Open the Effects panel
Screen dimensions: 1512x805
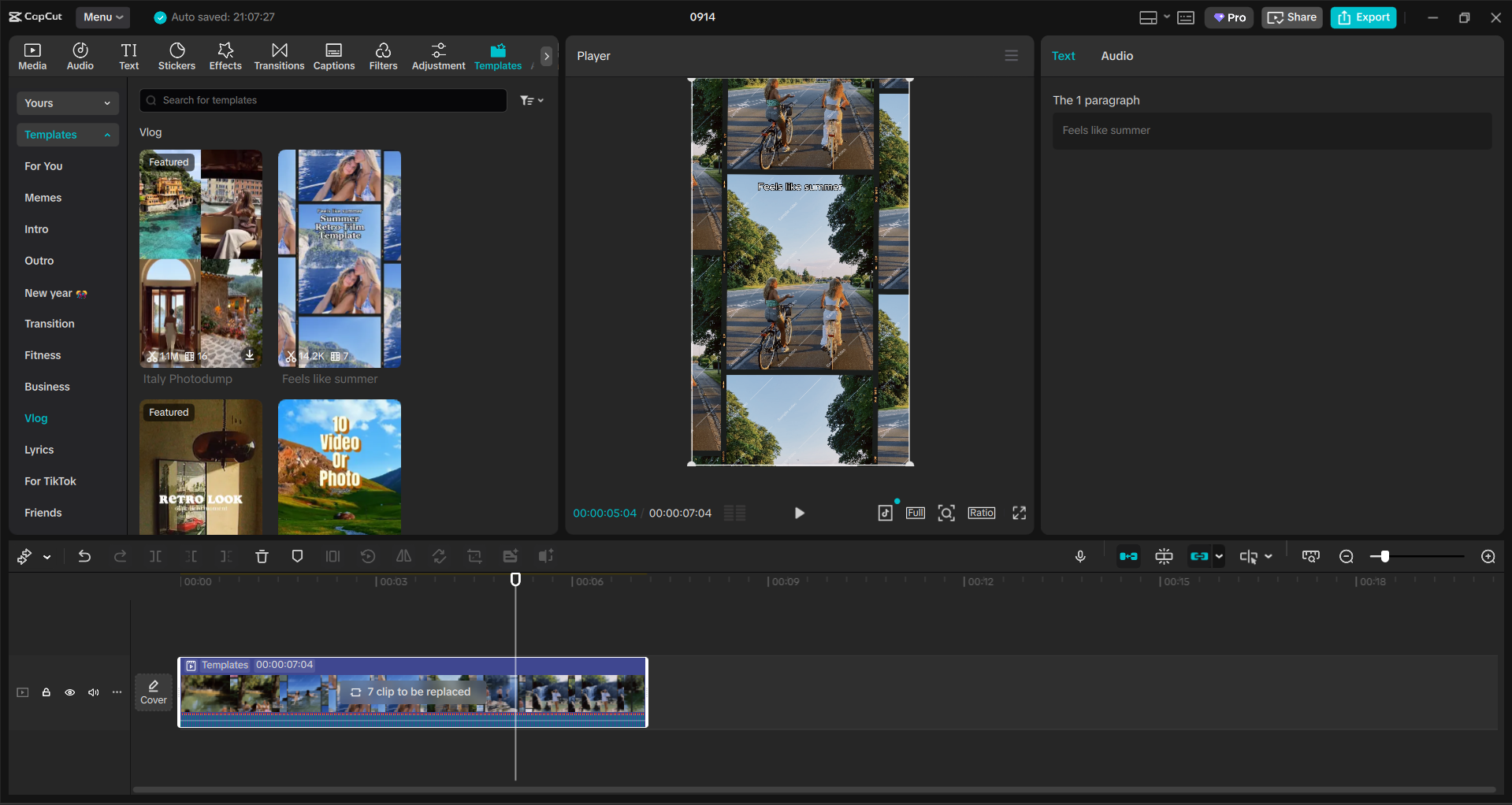pyautogui.click(x=225, y=56)
